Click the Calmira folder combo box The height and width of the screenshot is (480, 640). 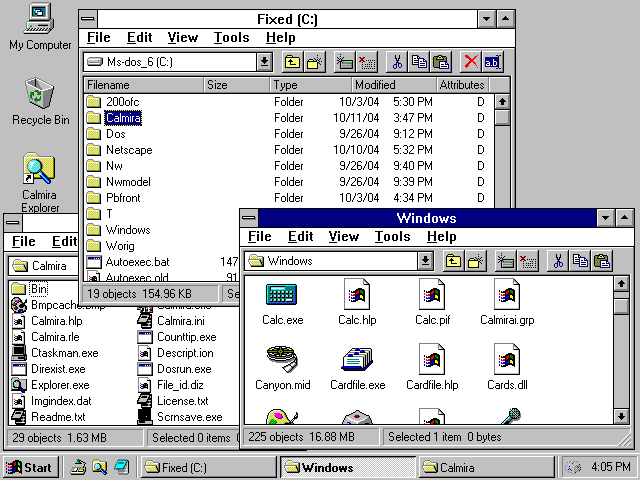pos(43,266)
